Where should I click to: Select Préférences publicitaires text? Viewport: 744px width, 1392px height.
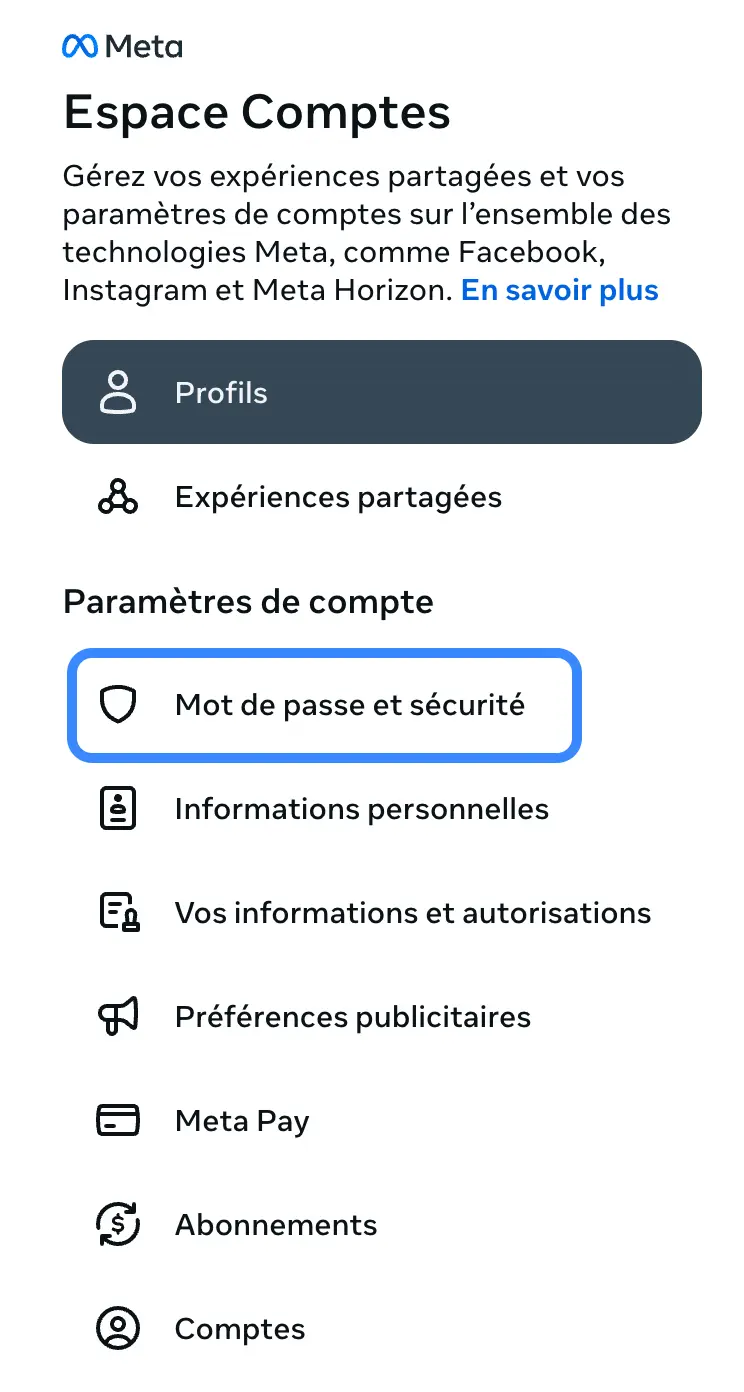352,1017
